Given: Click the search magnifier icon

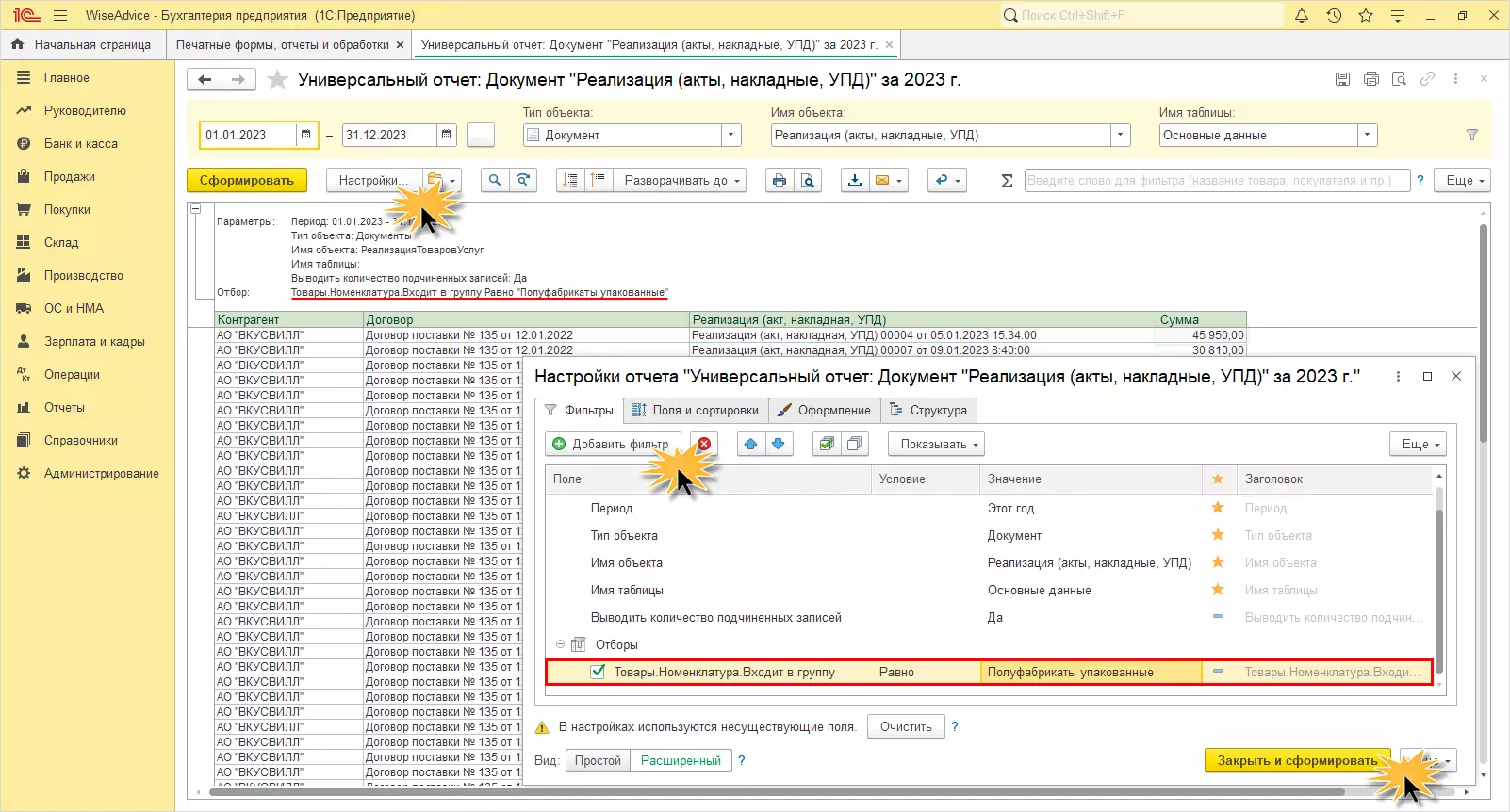Looking at the screenshot, I should click(x=495, y=180).
